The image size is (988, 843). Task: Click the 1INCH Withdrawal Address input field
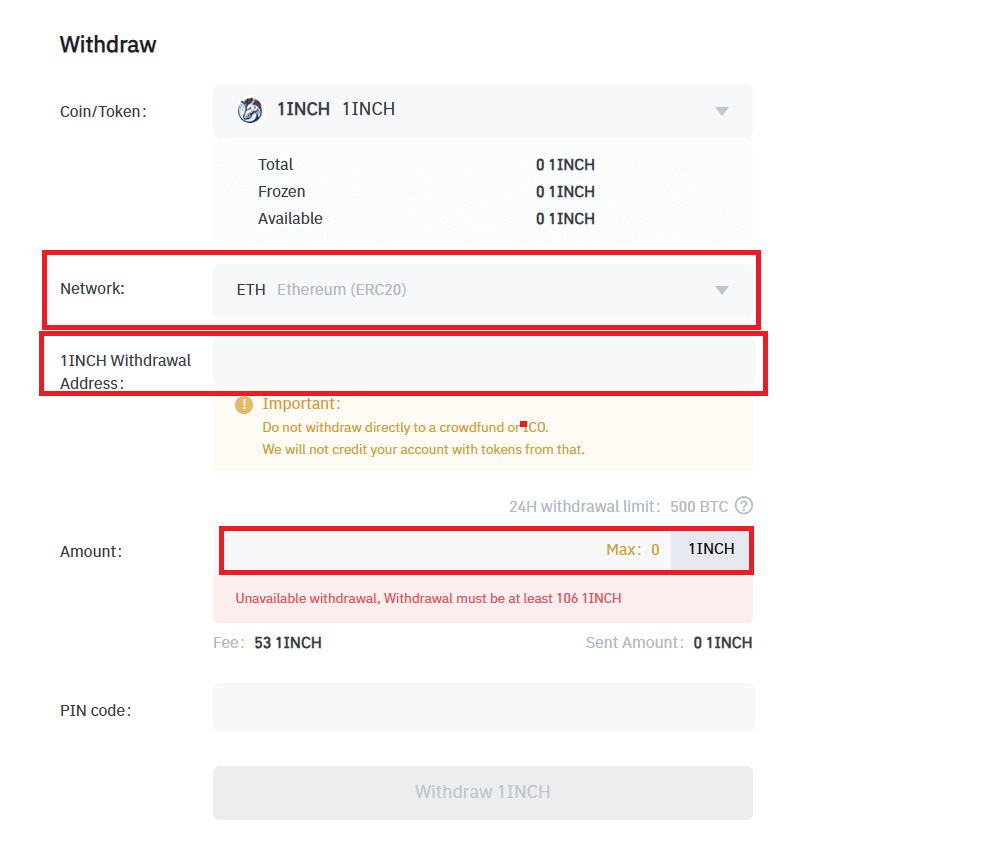pos(483,364)
